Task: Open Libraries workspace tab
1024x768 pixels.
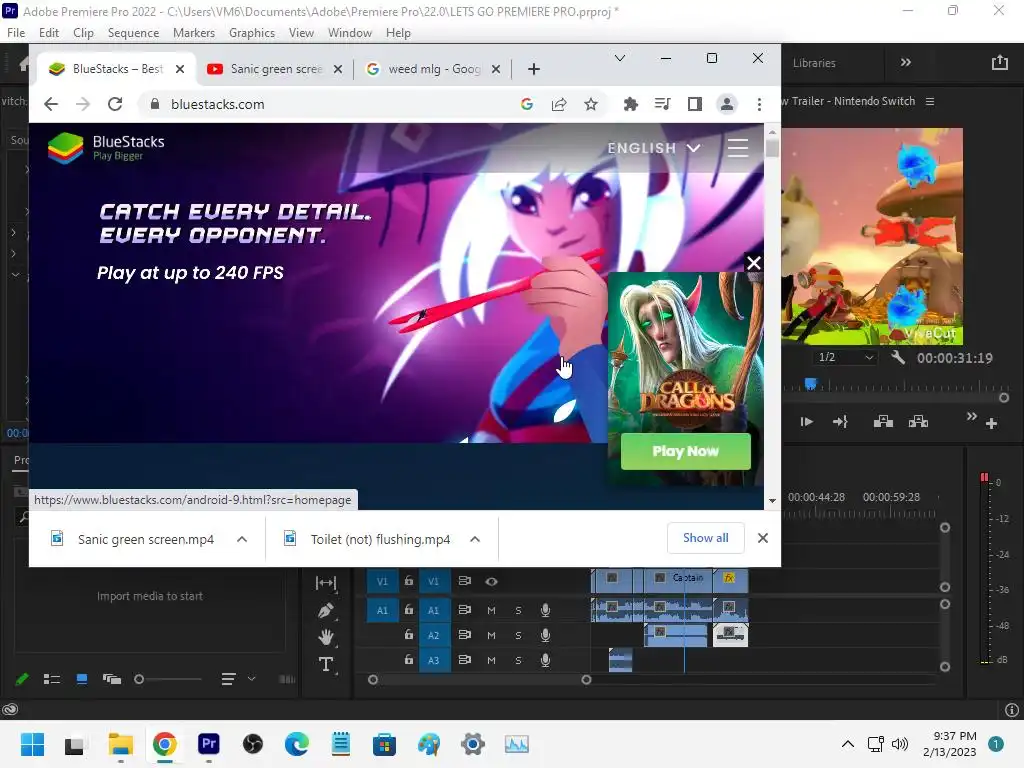Action: coord(814,63)
